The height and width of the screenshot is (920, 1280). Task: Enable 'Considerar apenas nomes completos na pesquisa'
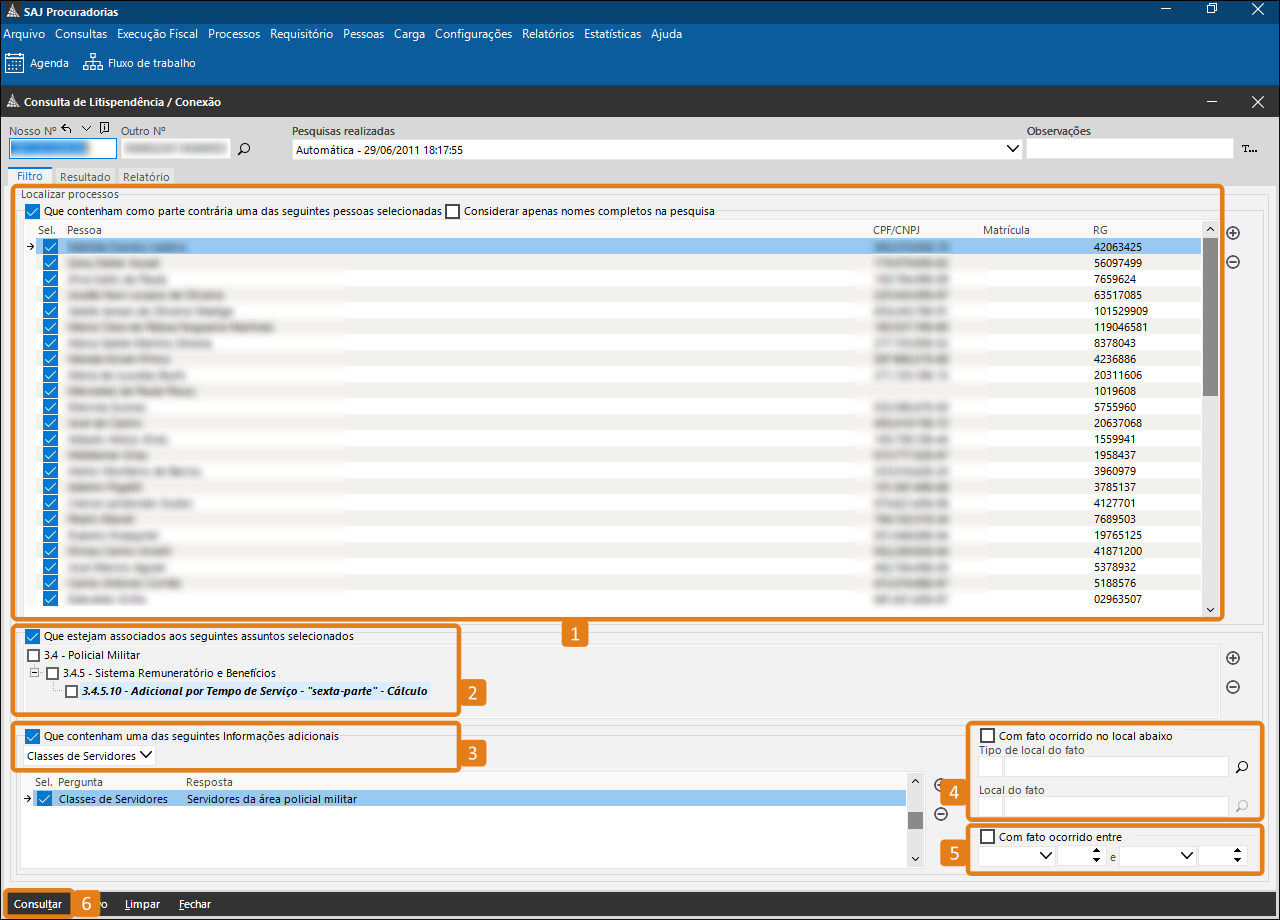(x=453, y=211)
